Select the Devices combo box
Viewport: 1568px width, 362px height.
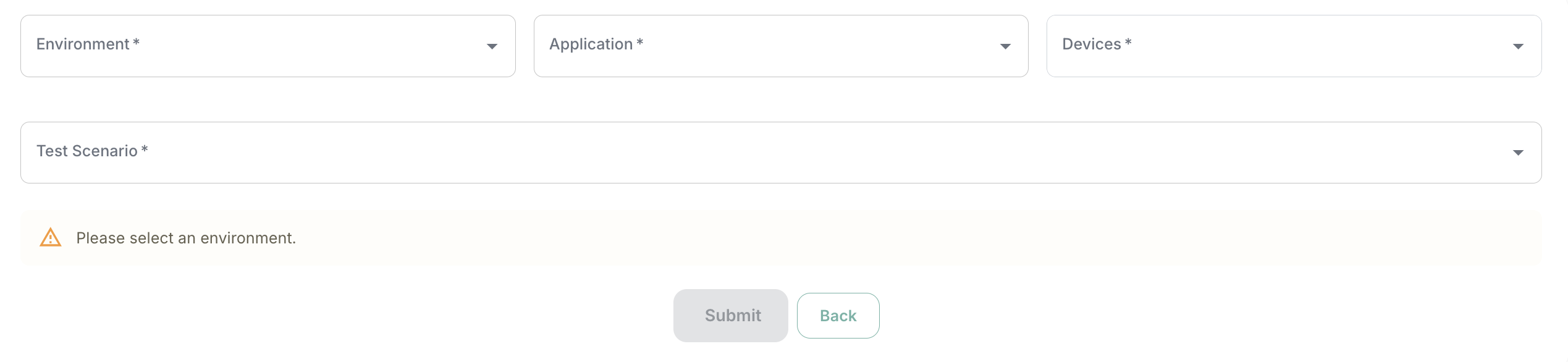[1294, 46]
